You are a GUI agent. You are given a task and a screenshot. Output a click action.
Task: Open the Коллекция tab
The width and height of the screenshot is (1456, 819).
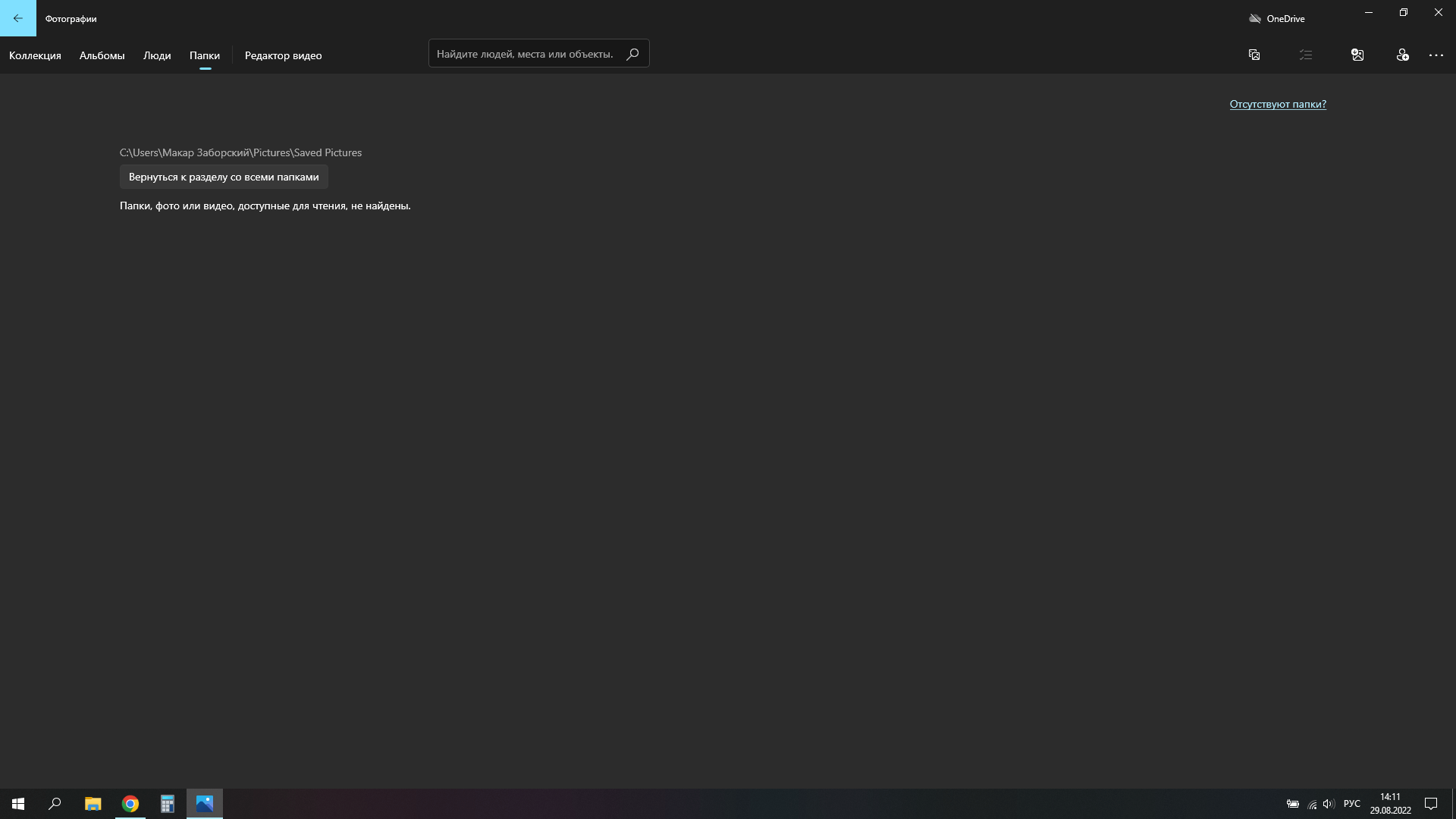tap(35, 55)
